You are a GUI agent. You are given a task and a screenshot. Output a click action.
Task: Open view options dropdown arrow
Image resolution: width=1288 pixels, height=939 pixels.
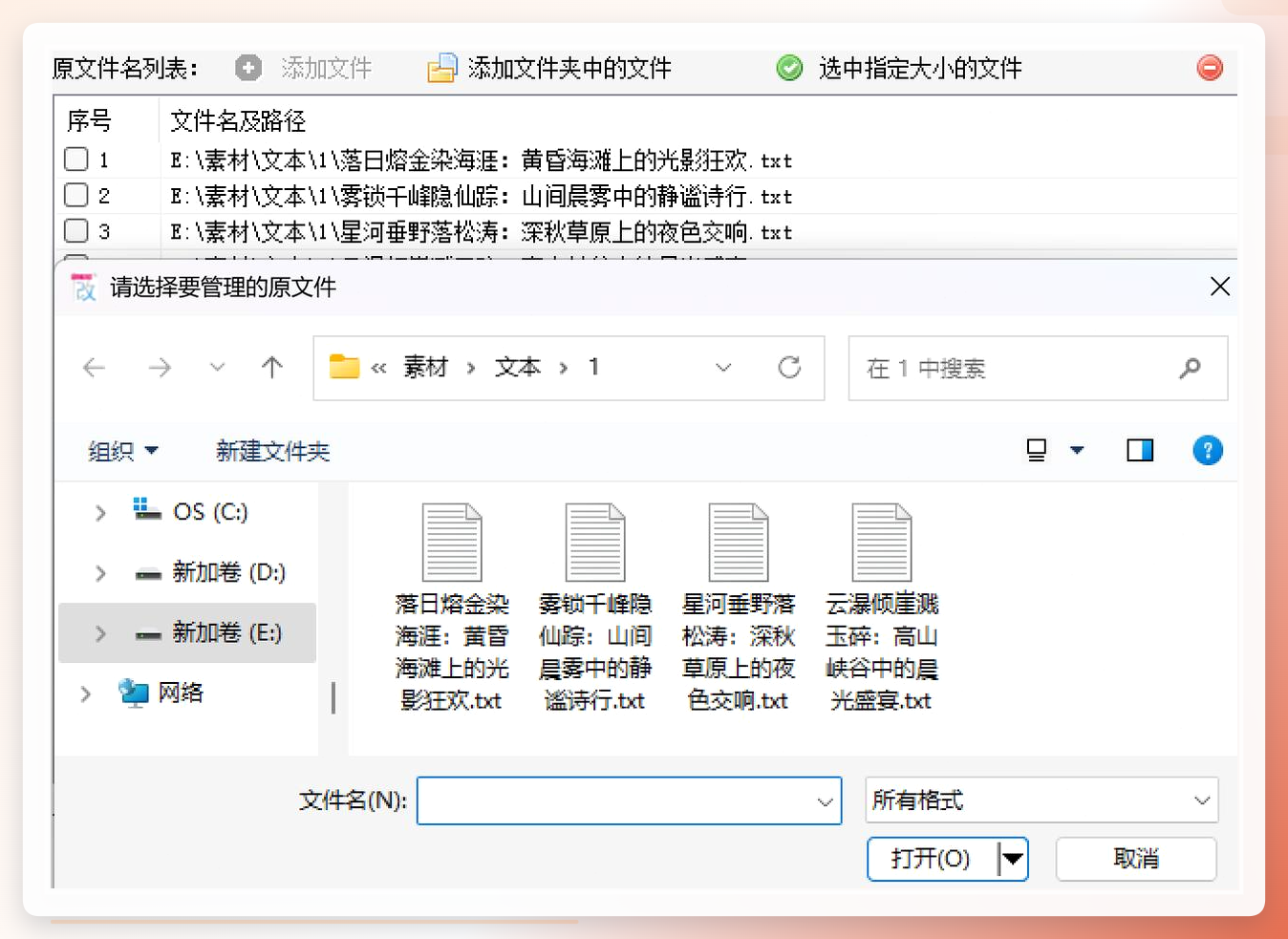pos(1077,450)
